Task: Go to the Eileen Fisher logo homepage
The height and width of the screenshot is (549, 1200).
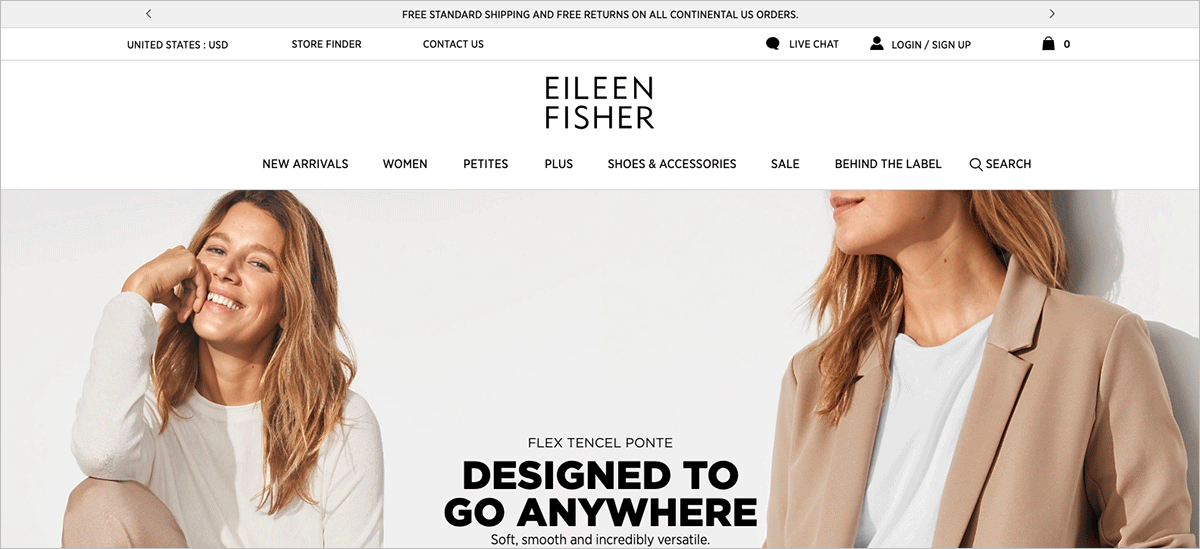Action: 600,102
